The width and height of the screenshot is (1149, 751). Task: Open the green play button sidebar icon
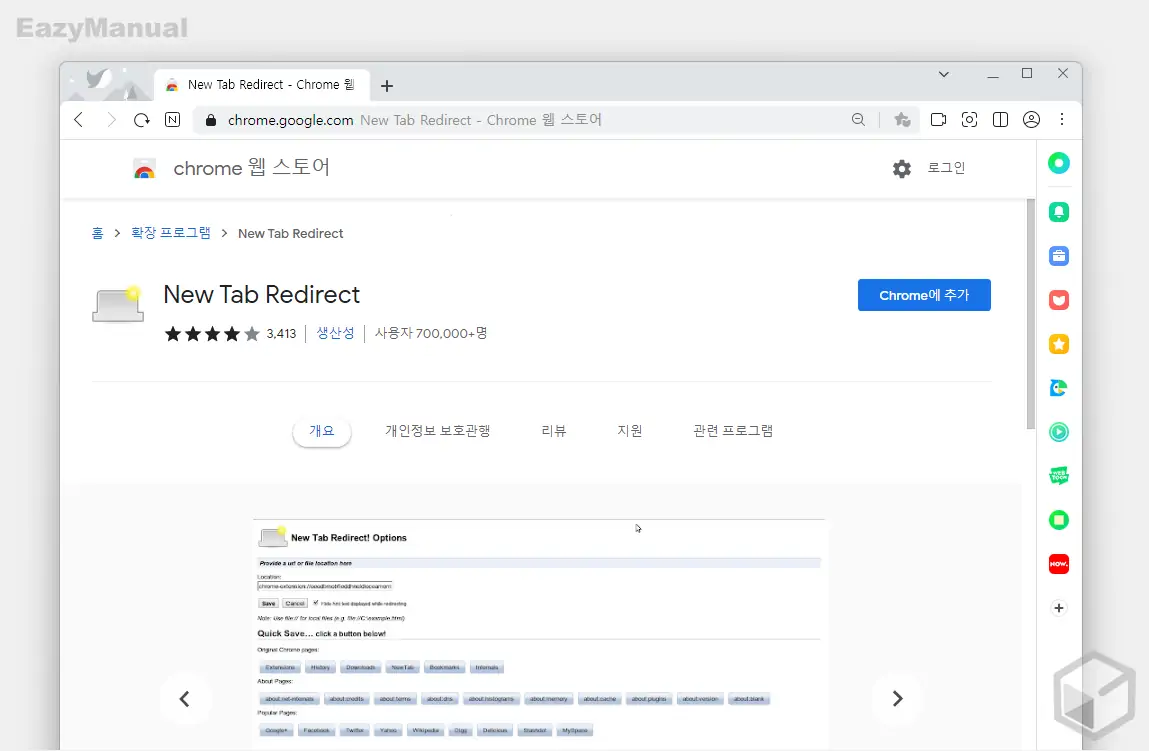coord(1059,432)
